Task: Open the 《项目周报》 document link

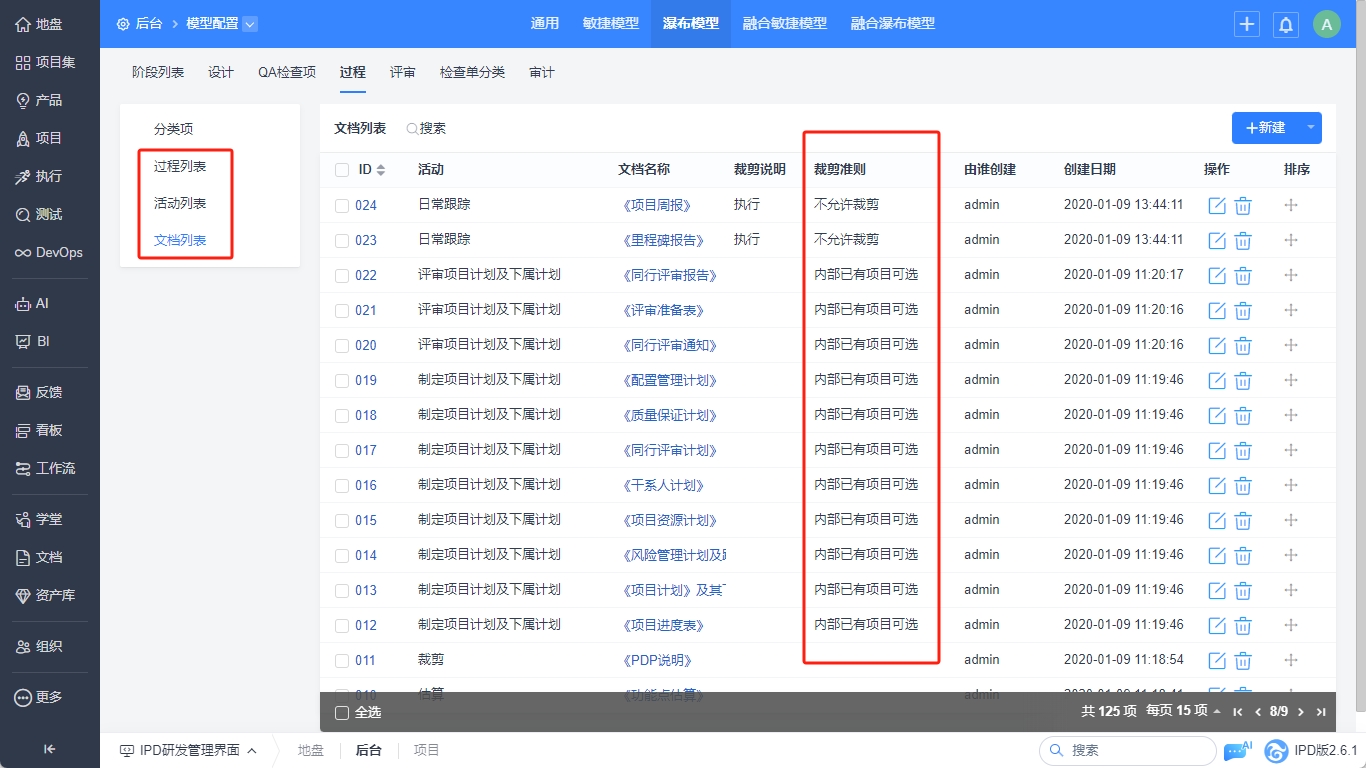Action: (x=656, y=205)
